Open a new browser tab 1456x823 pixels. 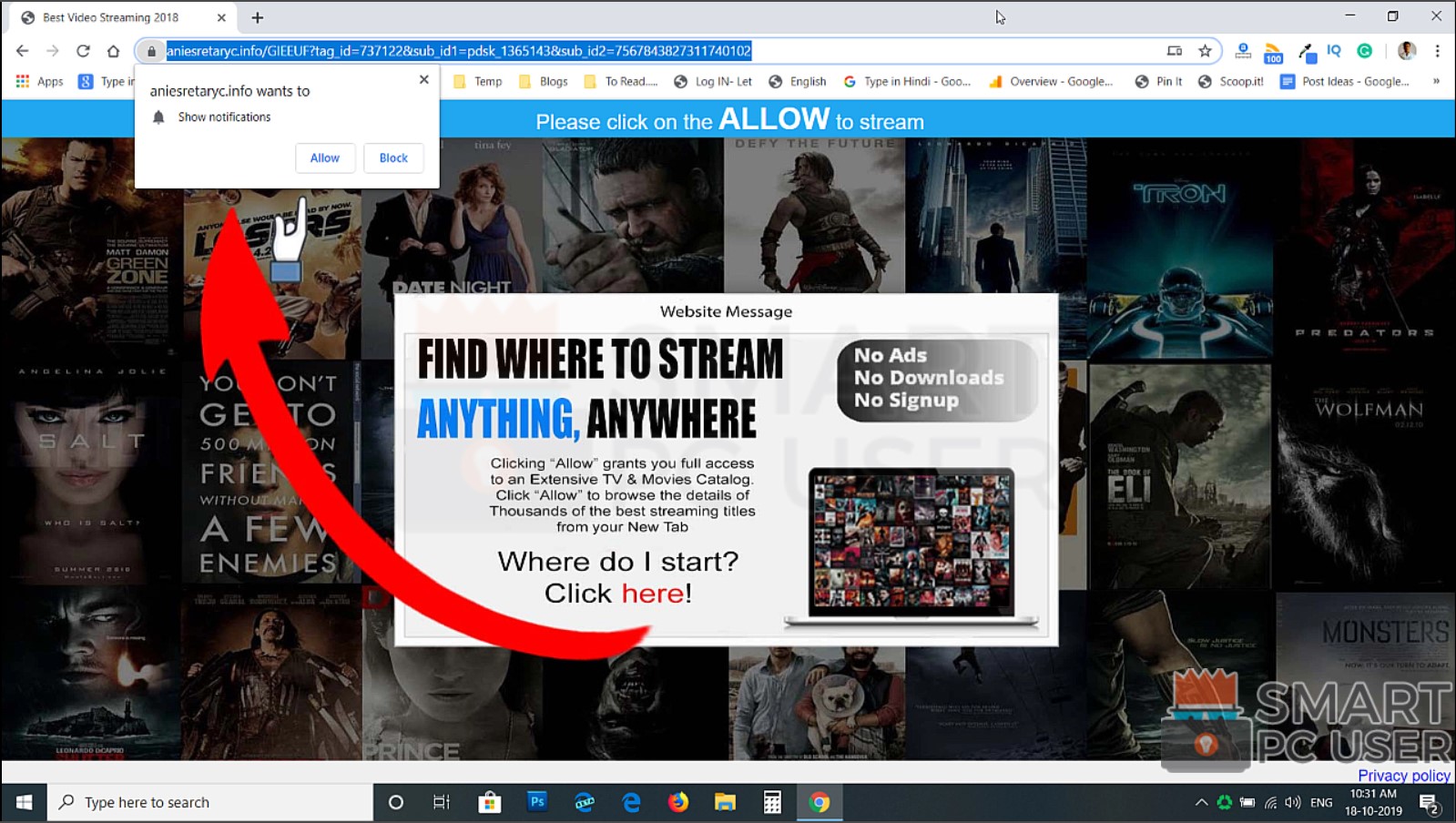pos(258,17)
